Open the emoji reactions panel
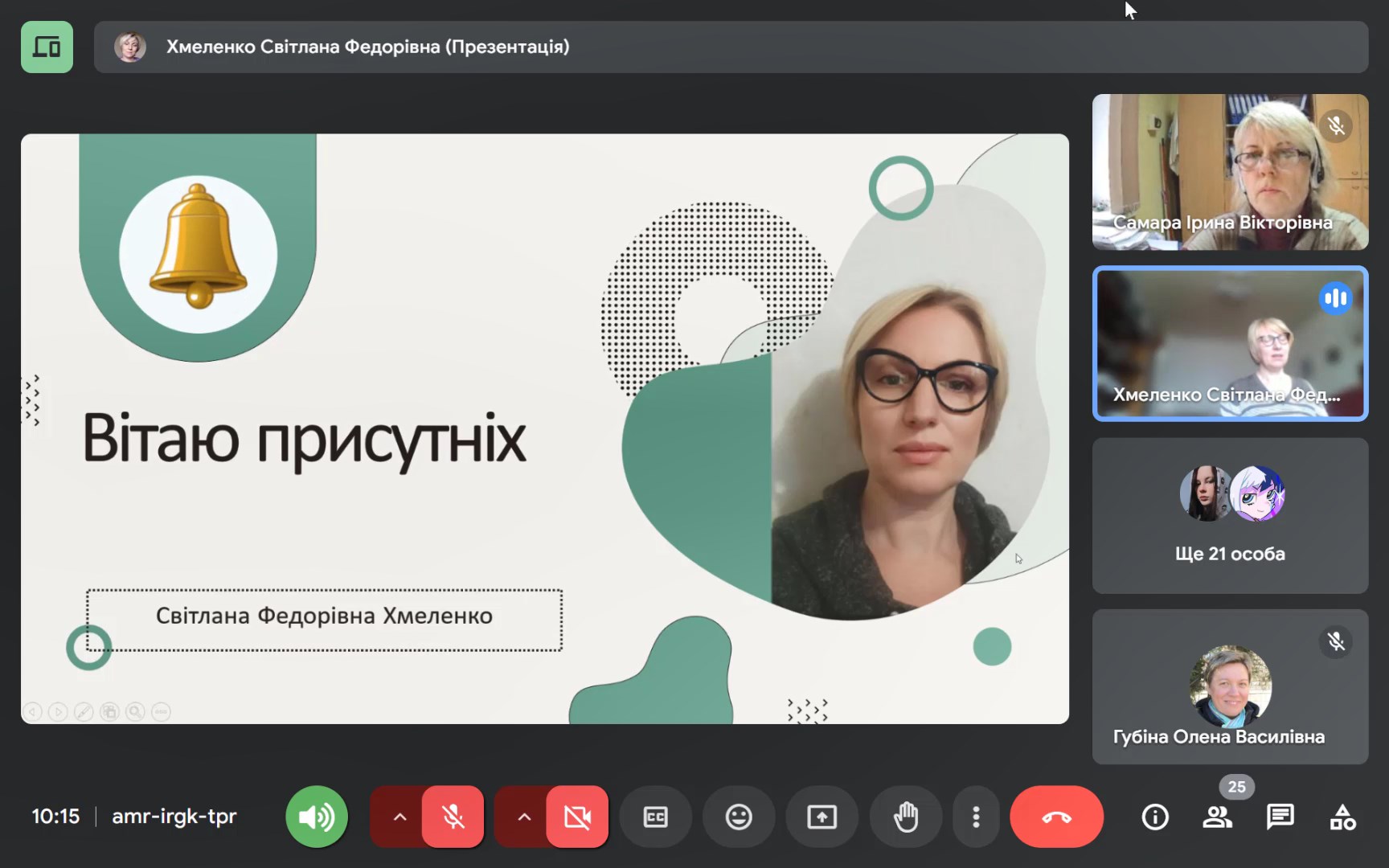Viewport: 1389px width, 868px height. point(739,817)
